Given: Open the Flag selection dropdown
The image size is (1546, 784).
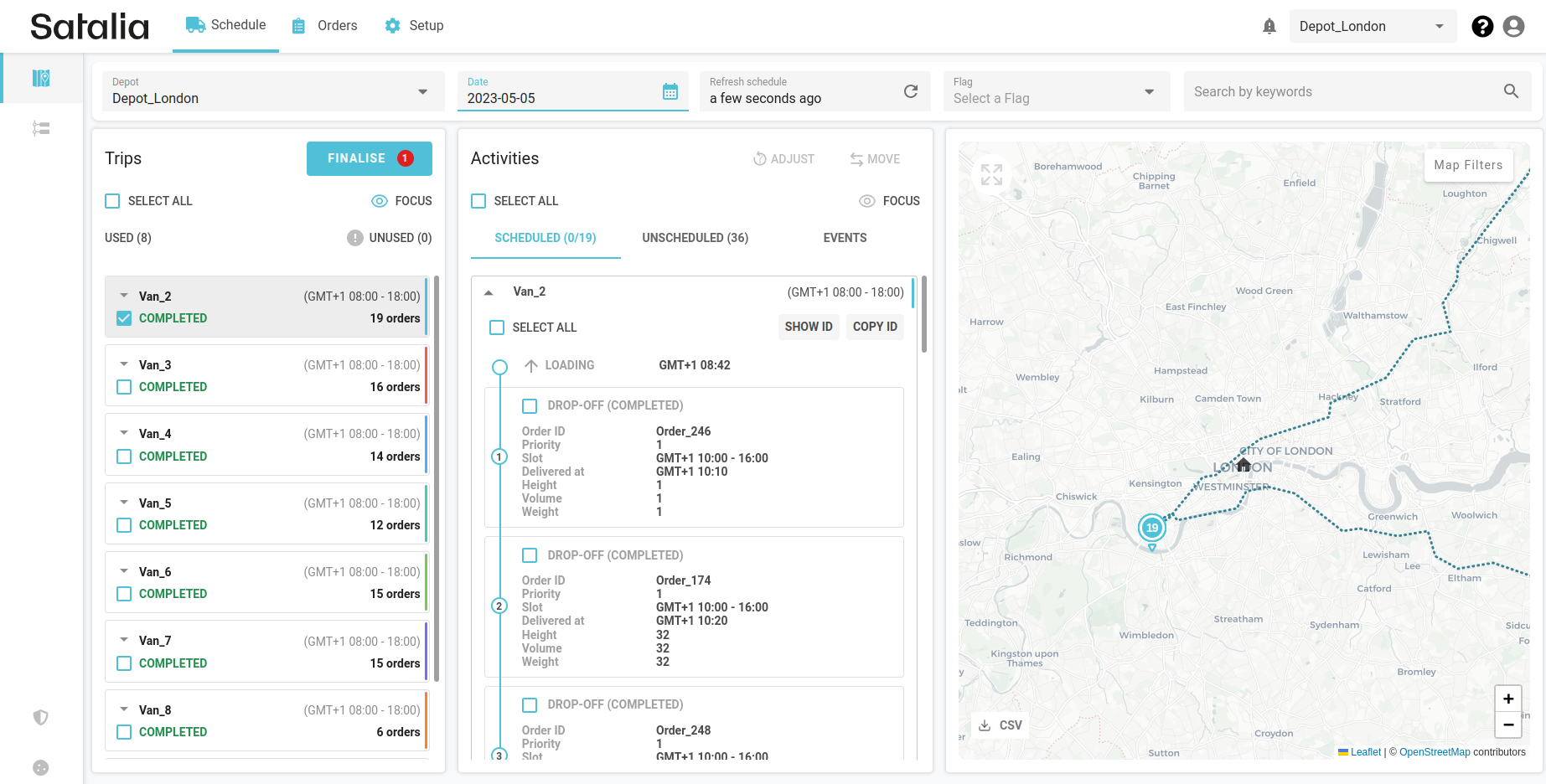Looking at the screenshot, I should coord(1055,91).
